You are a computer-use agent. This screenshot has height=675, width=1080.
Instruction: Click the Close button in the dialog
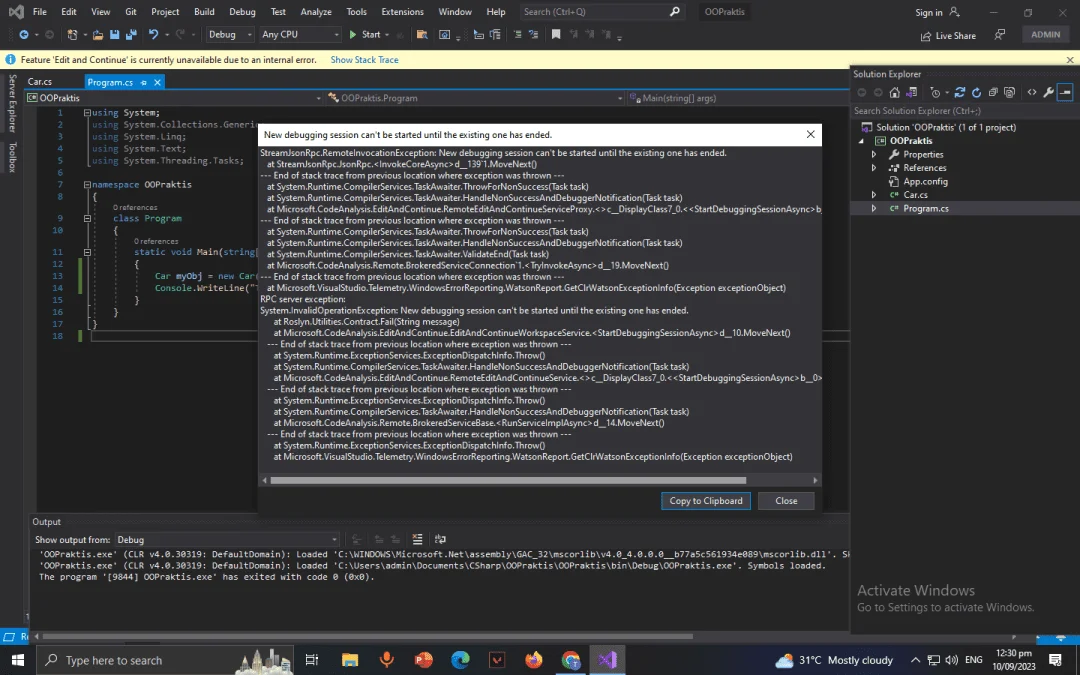click(x=786, y=501)
